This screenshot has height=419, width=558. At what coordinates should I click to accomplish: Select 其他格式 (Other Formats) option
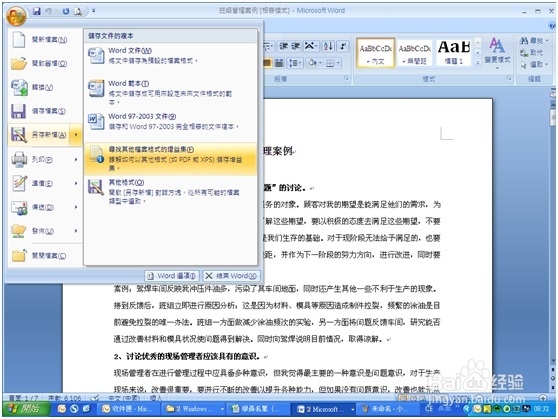(x=170, y=192)
